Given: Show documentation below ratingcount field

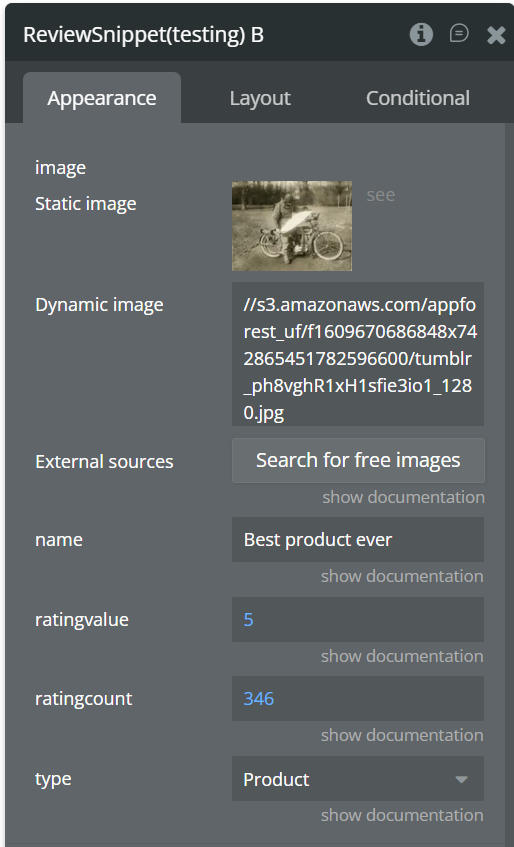Looking at the screenshot, I should click(402, 735).
